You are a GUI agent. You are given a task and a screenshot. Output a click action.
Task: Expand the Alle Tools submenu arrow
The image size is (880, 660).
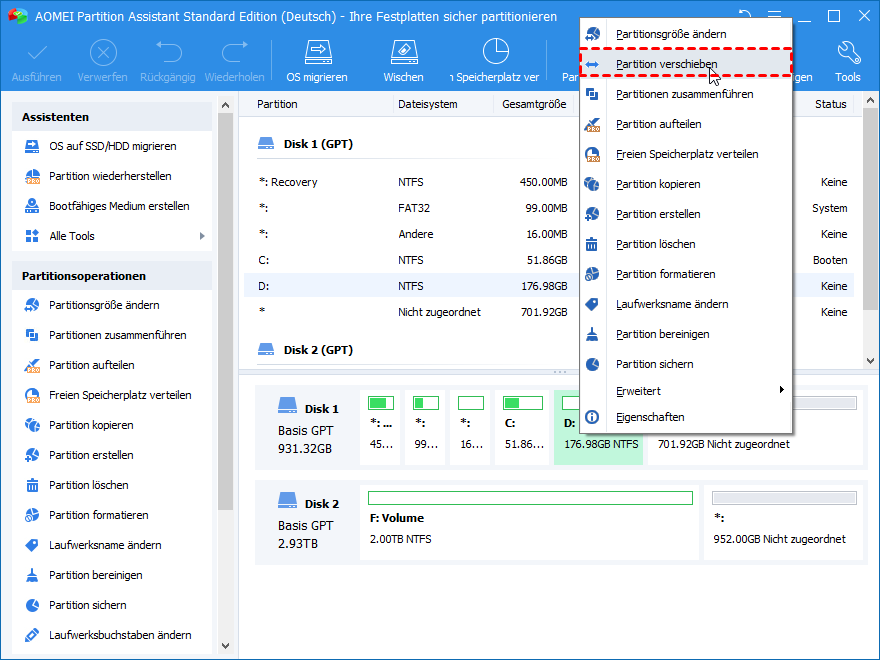click(x=202, y=236)
